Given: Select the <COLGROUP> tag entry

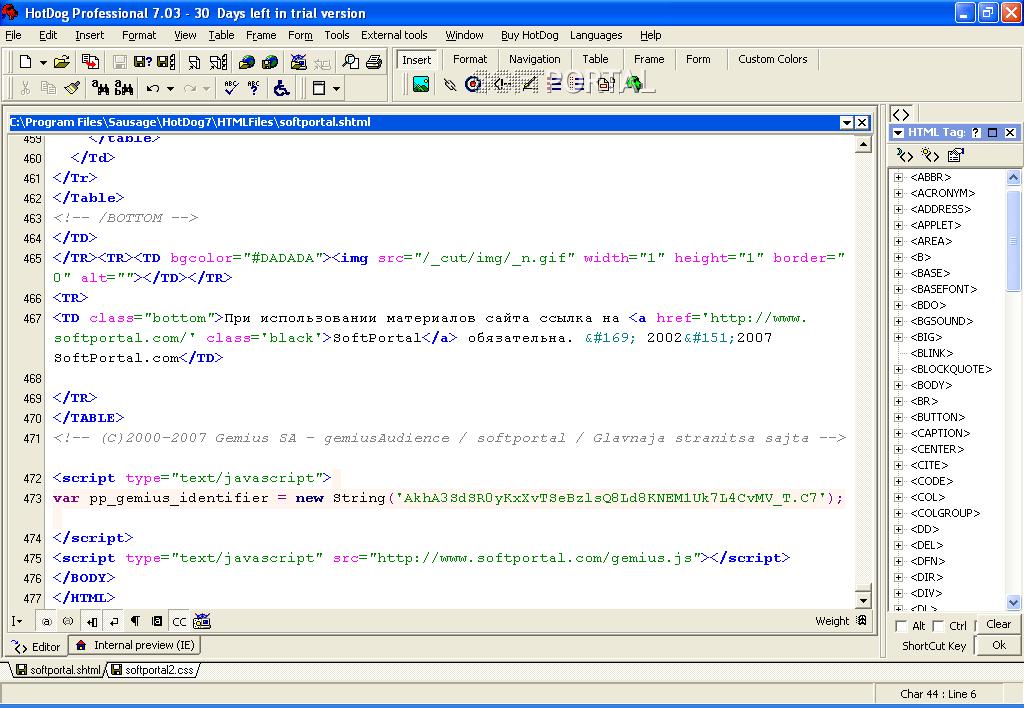Looking at the screenshot, I should pyautogui.click(x=945, y=513).
